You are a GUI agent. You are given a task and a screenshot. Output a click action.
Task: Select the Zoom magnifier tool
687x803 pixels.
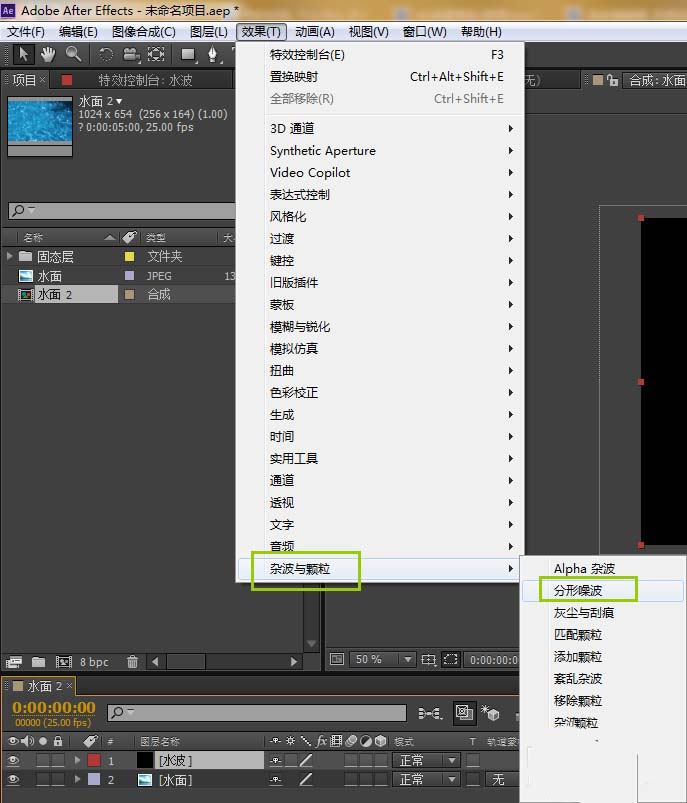(x=74, y=54)
